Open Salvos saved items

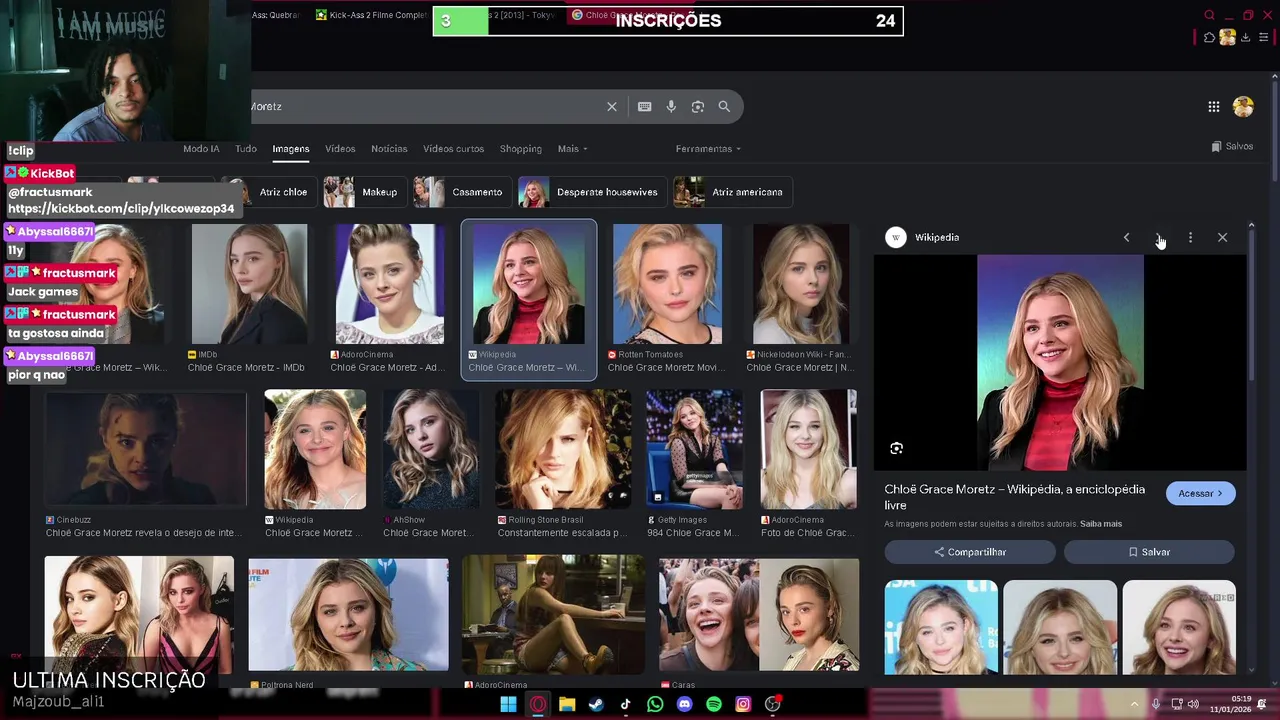(x=1232, y=147)
